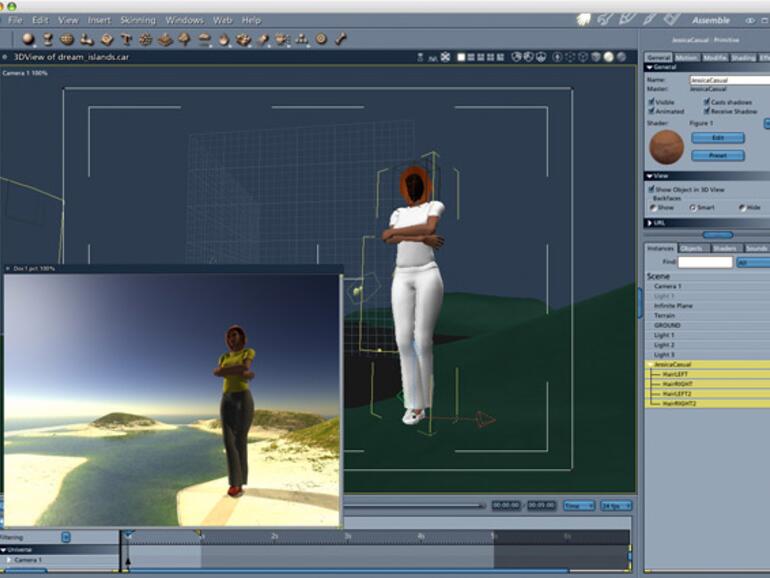Disable the Casts shadows checkbox
The width and height of the screenshot is (770, 578).
707,102
